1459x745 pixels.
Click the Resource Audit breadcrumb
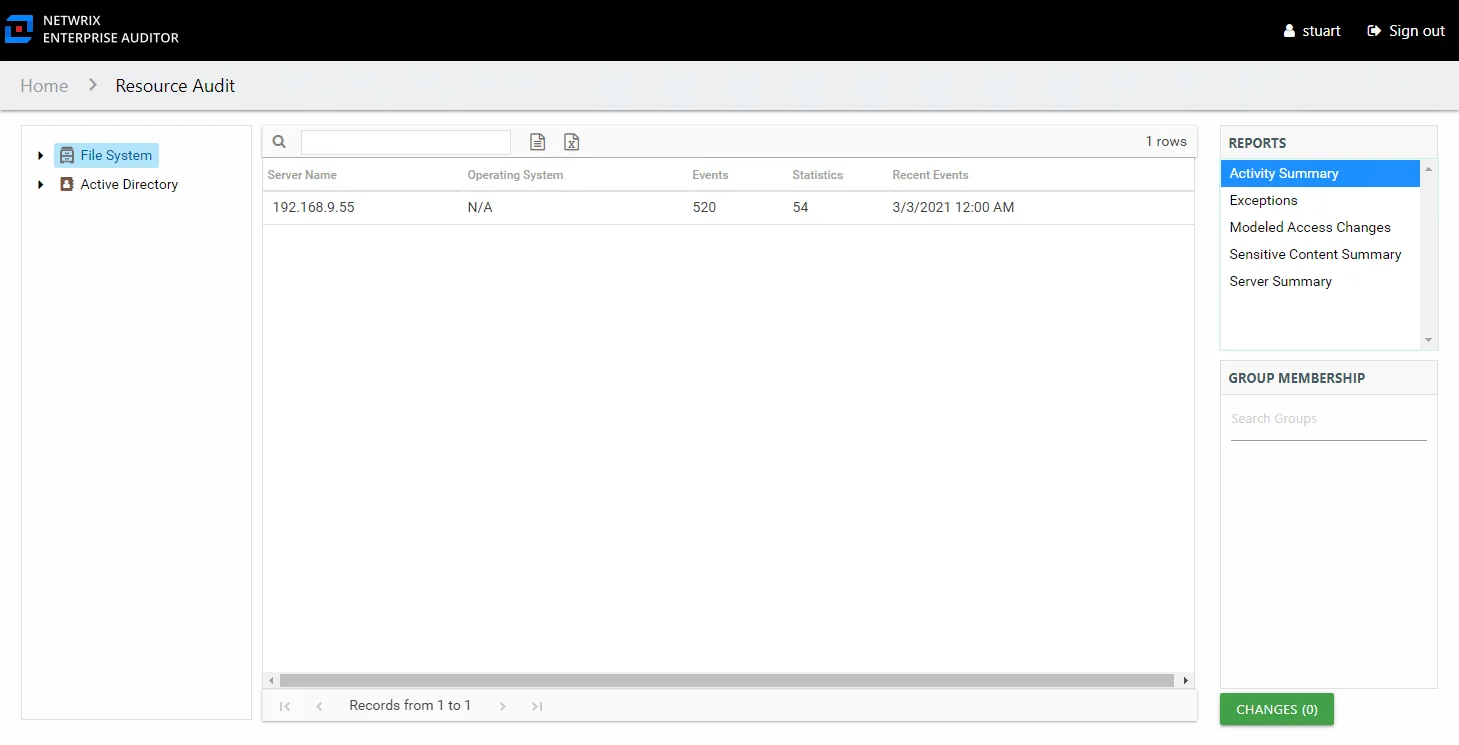[x=175, y=86]
